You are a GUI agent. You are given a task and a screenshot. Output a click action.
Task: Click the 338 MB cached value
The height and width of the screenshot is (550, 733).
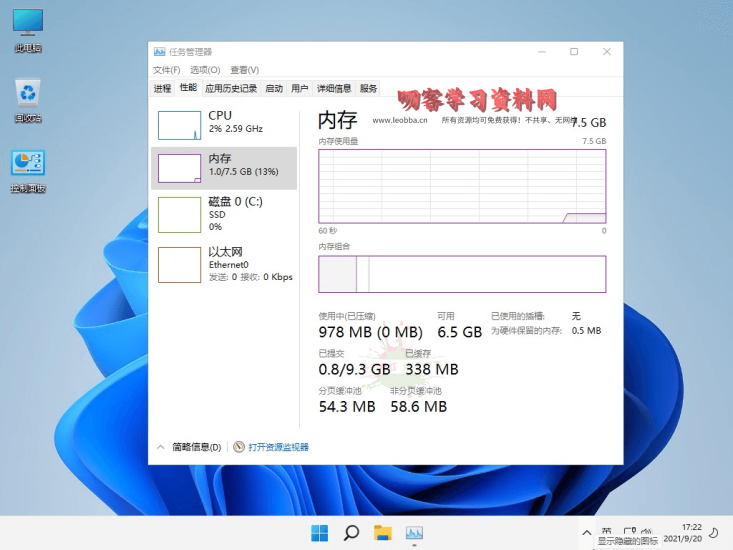point(432,369)
